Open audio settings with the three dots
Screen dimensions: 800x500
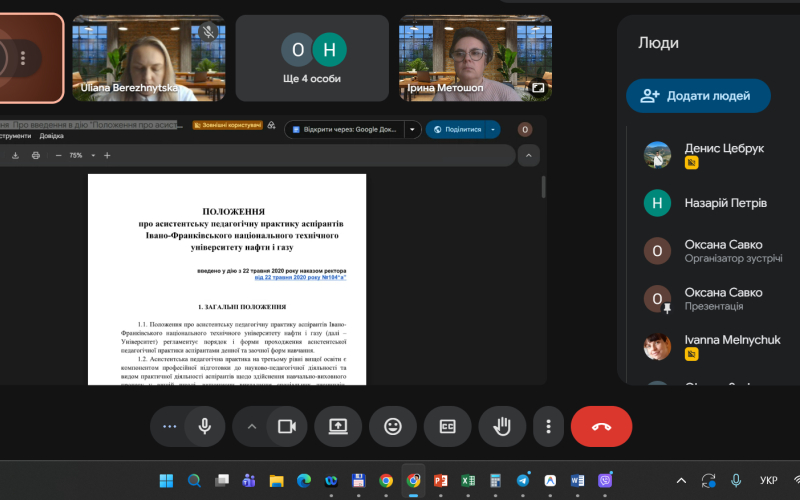(x=169, y=427)
